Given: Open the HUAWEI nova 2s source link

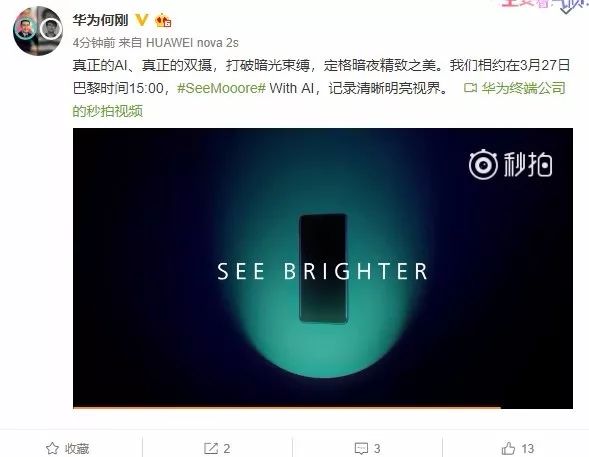Looking at the screenshot, I should click(192, 43).
